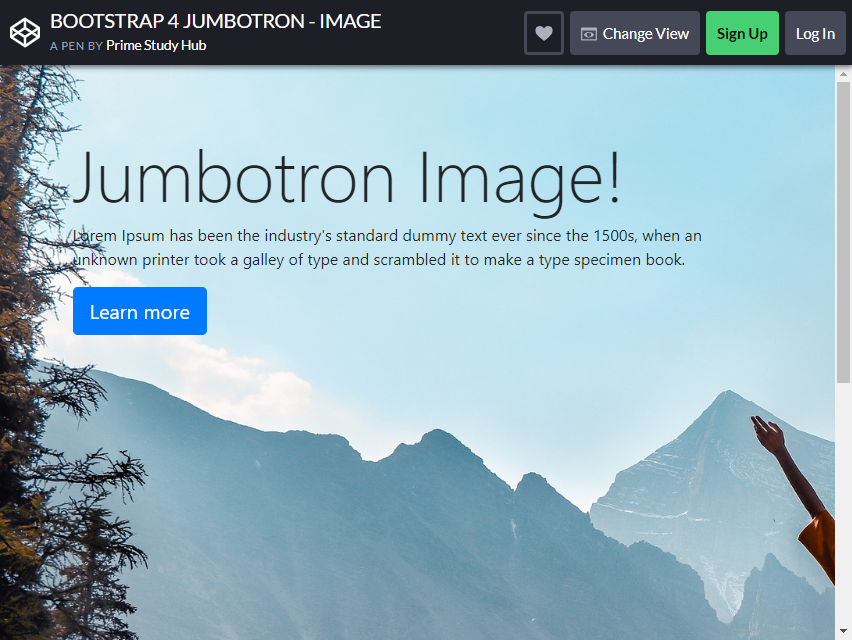Click the scrollbar down arrow

pyautogui.click(x=843, y=631)
